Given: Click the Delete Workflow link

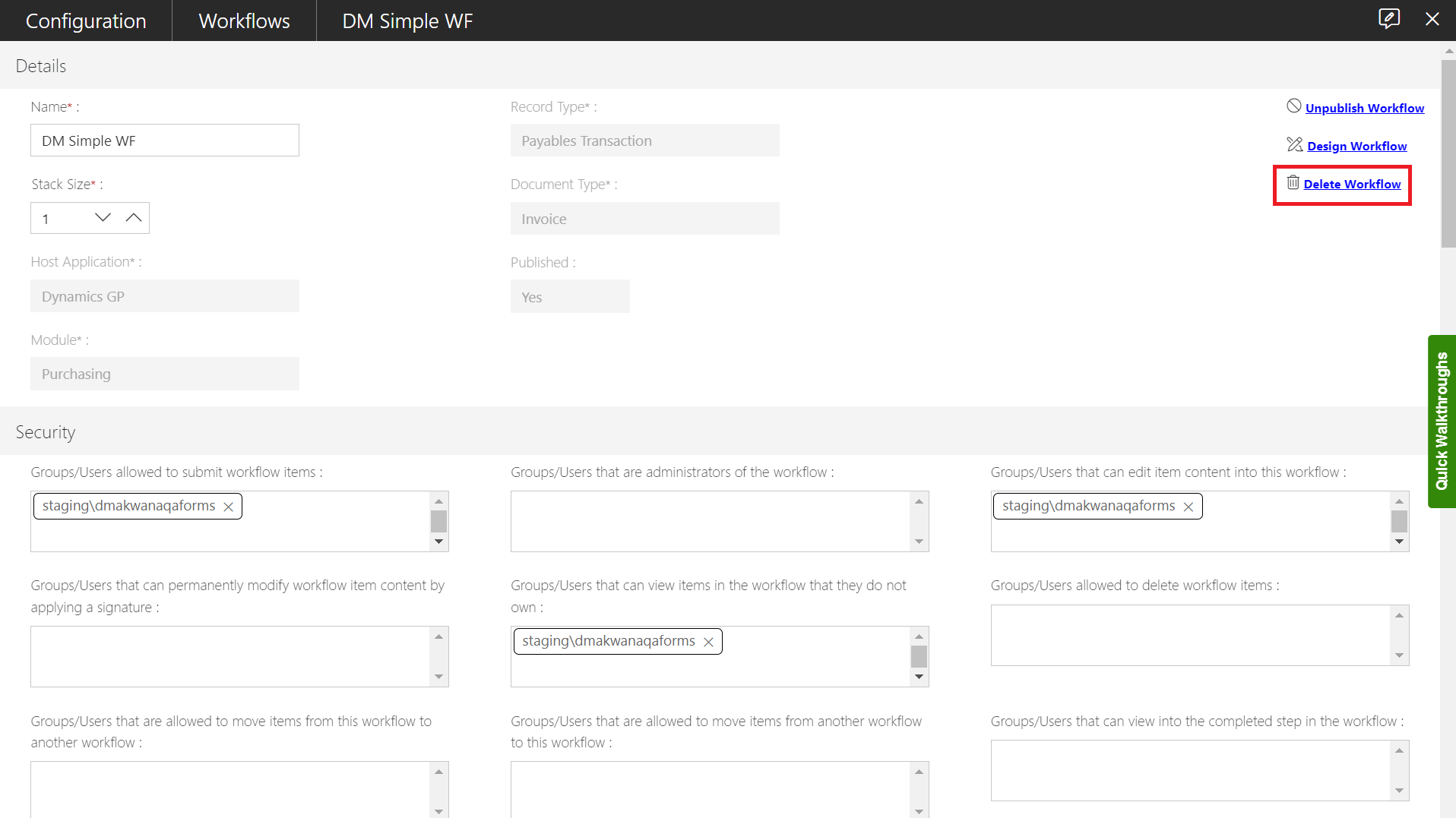Looking at the screenshot, I should 1353,184.
